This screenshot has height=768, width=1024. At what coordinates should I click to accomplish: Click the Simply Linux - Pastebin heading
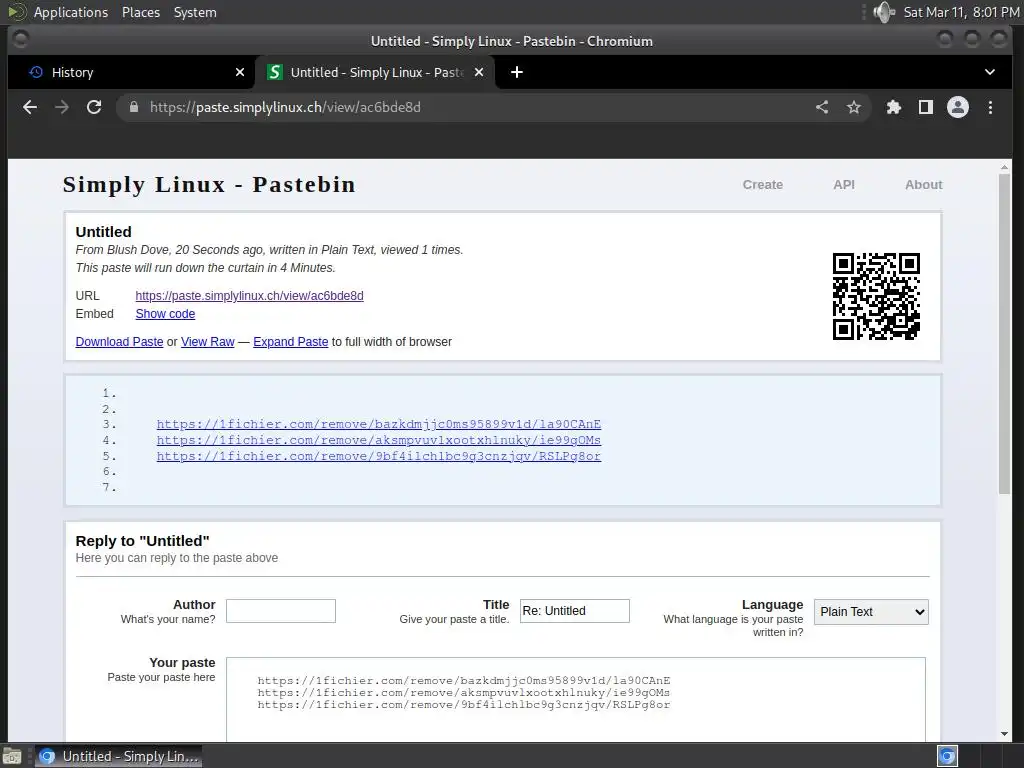pos(209,184)
